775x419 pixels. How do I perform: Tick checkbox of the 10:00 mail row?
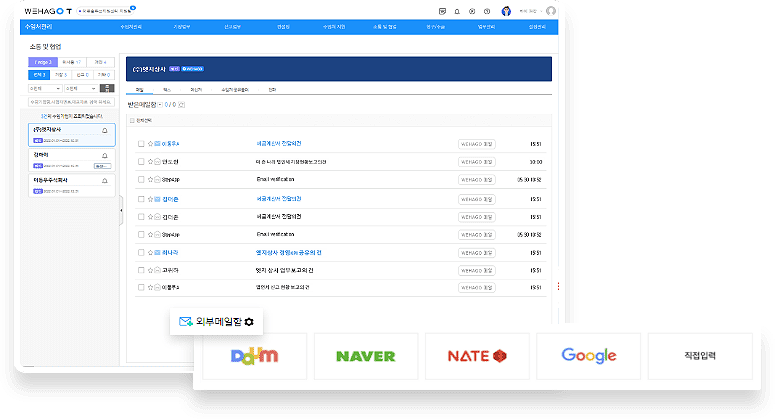(x=141, y=162)
